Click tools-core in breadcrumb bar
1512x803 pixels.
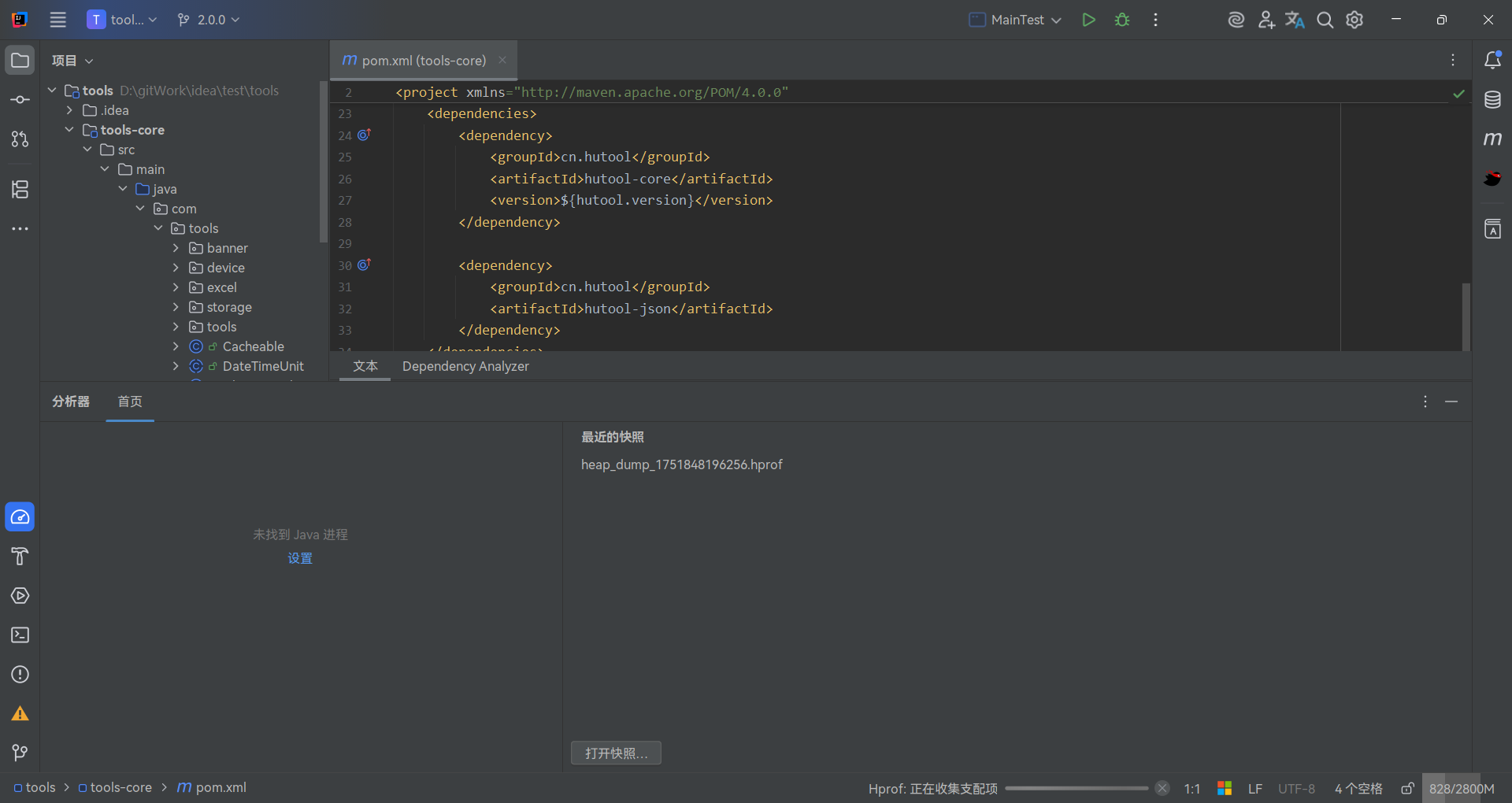pos(115,787)
